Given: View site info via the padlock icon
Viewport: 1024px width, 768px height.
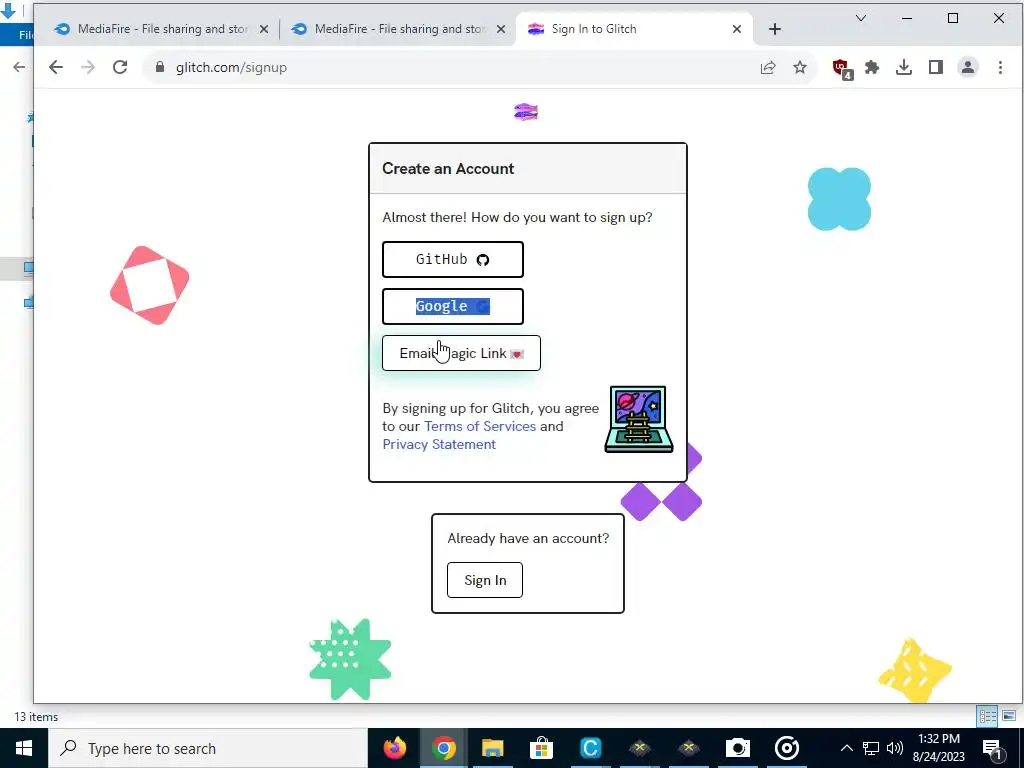Looking at the screenshot, I should (160, 67).
